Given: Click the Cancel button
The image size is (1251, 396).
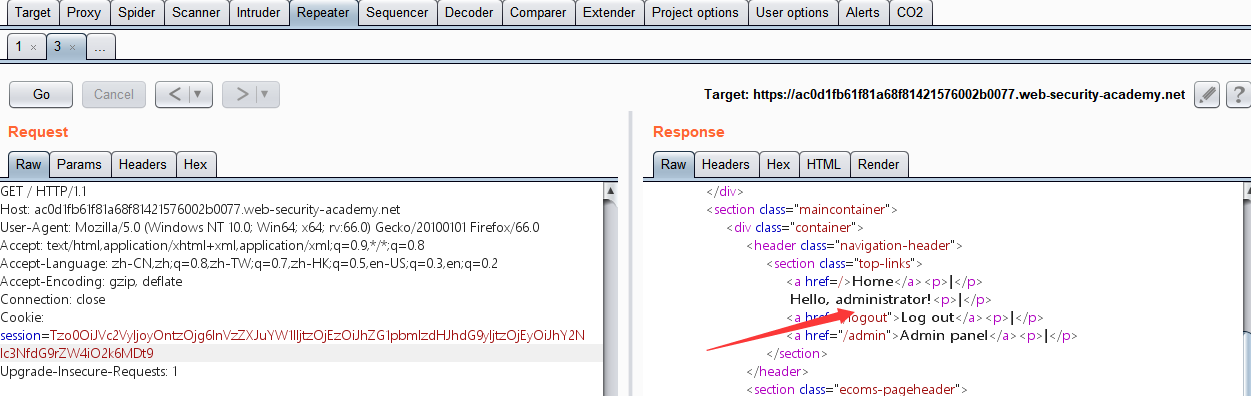Looking at the screenshot, I should [x=114, y=94].
